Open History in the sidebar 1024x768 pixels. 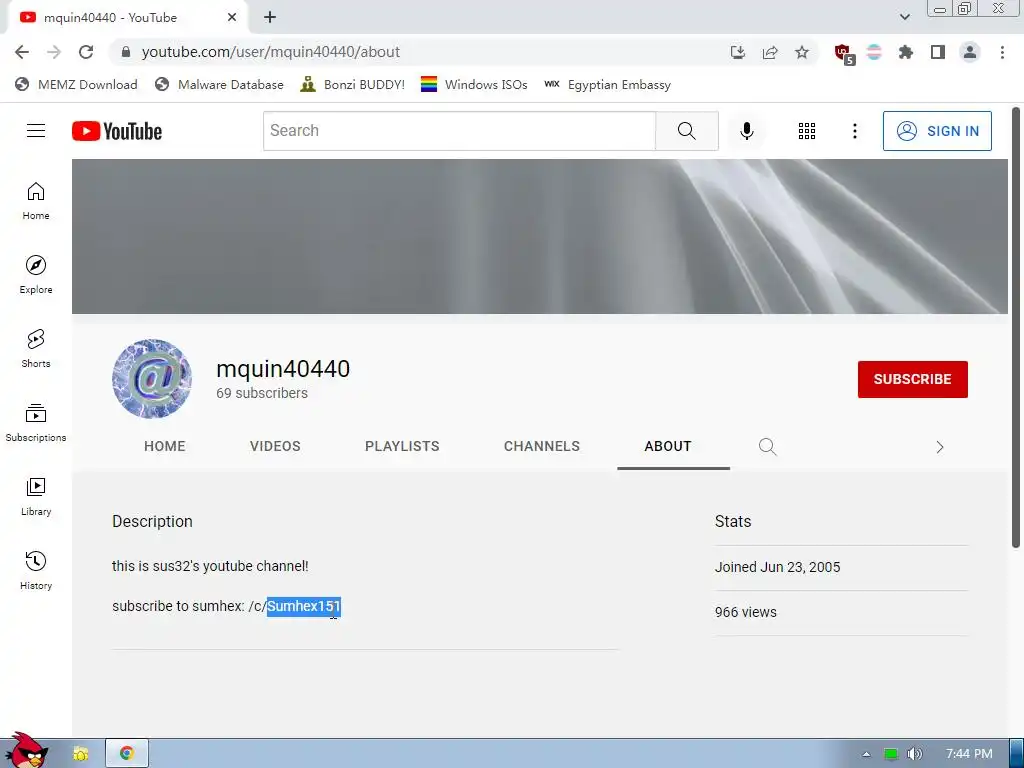pyautogui.click(x=36, y=570)
